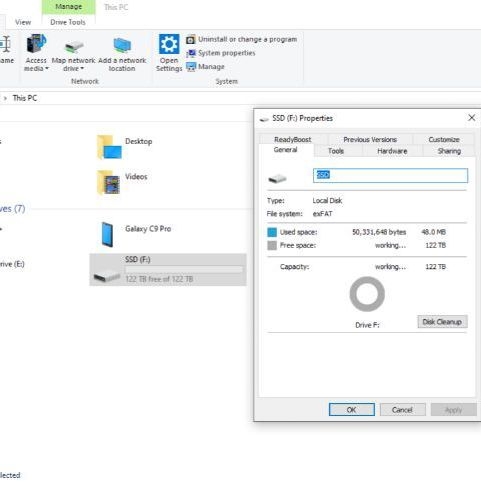Click the Drive F: label under chart
This screenshot has width=481, height=481.
[x=367, y=325]
